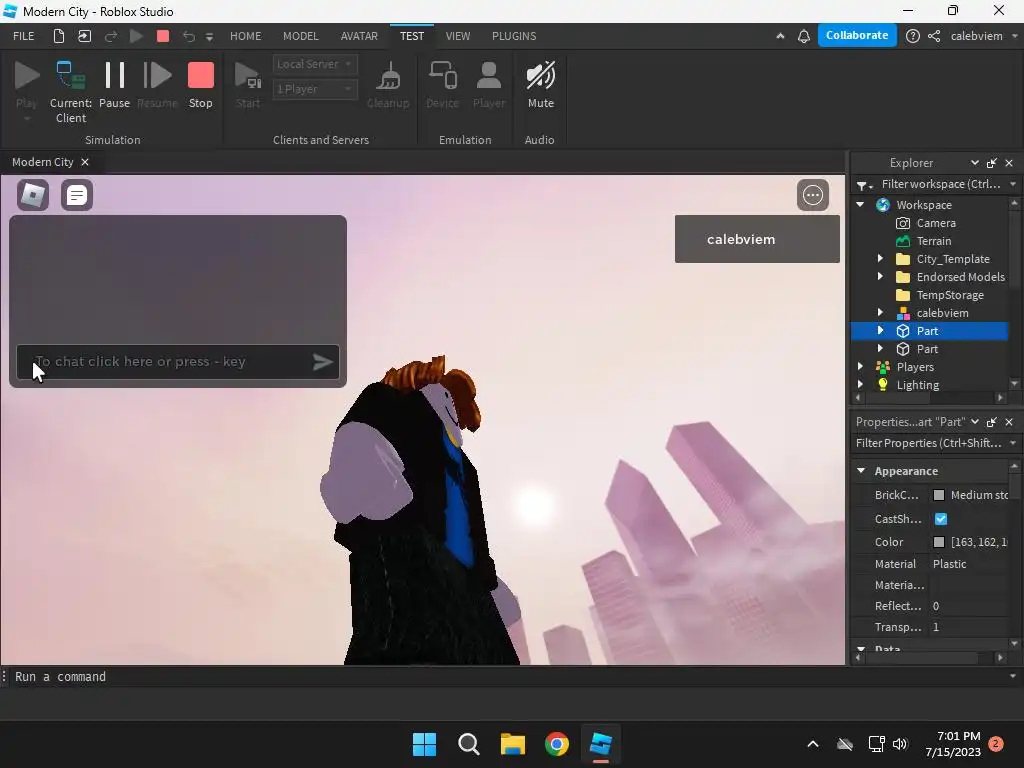This screenshot has width=1024, height=768.
Task: Stop the simulation with the red Stop button
Action: point(200,86)
